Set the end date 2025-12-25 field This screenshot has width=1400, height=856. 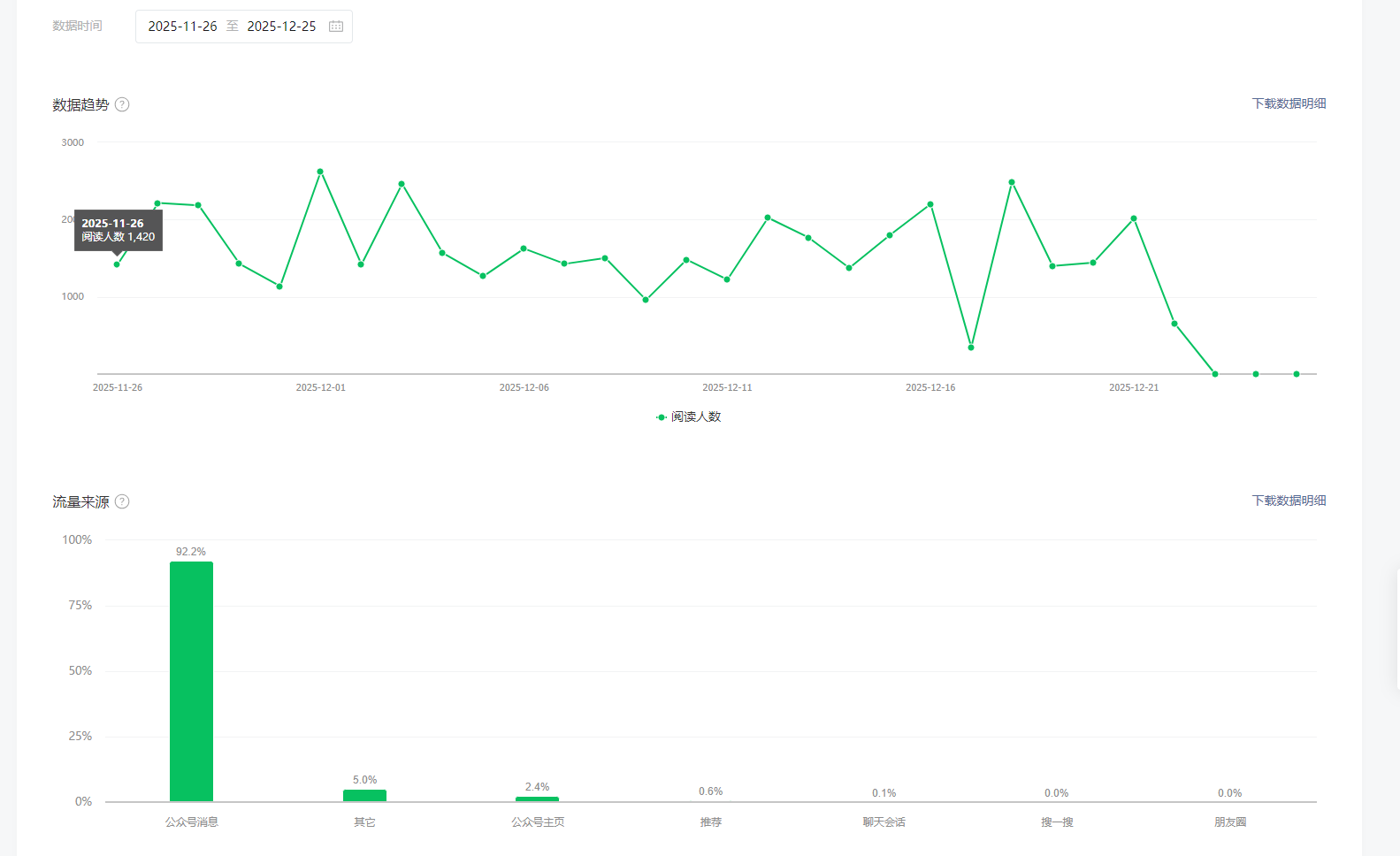pos(281,27)
